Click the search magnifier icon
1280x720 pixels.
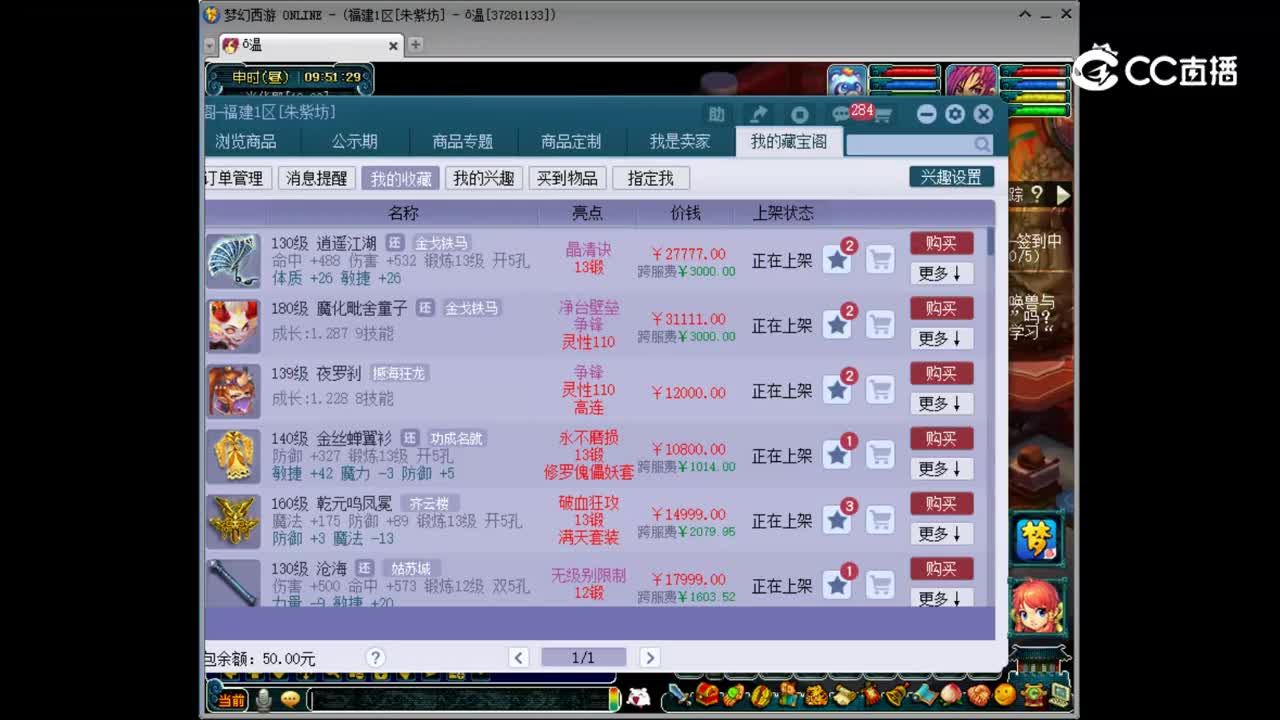[x=982, y=144]
